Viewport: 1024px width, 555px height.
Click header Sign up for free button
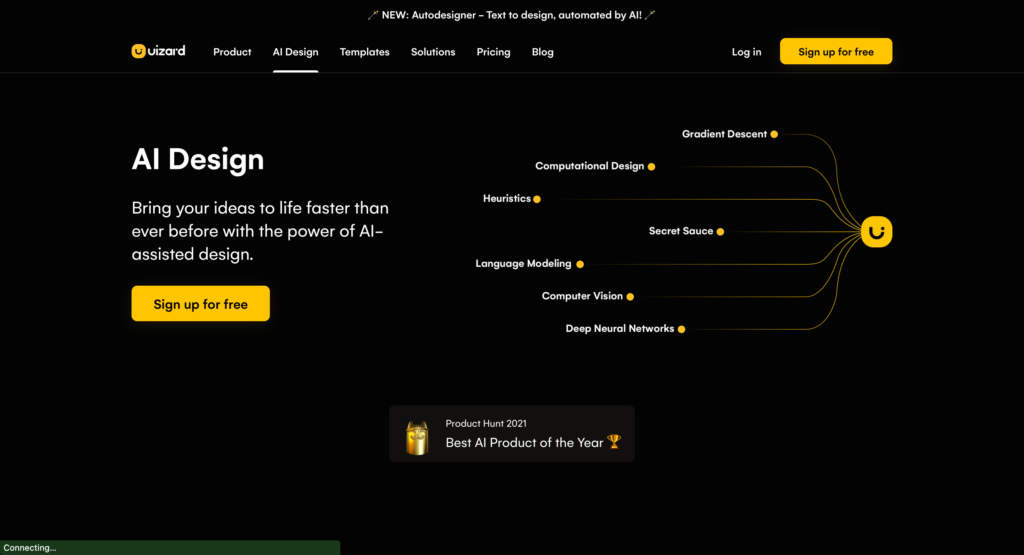(x=836, y=52)
